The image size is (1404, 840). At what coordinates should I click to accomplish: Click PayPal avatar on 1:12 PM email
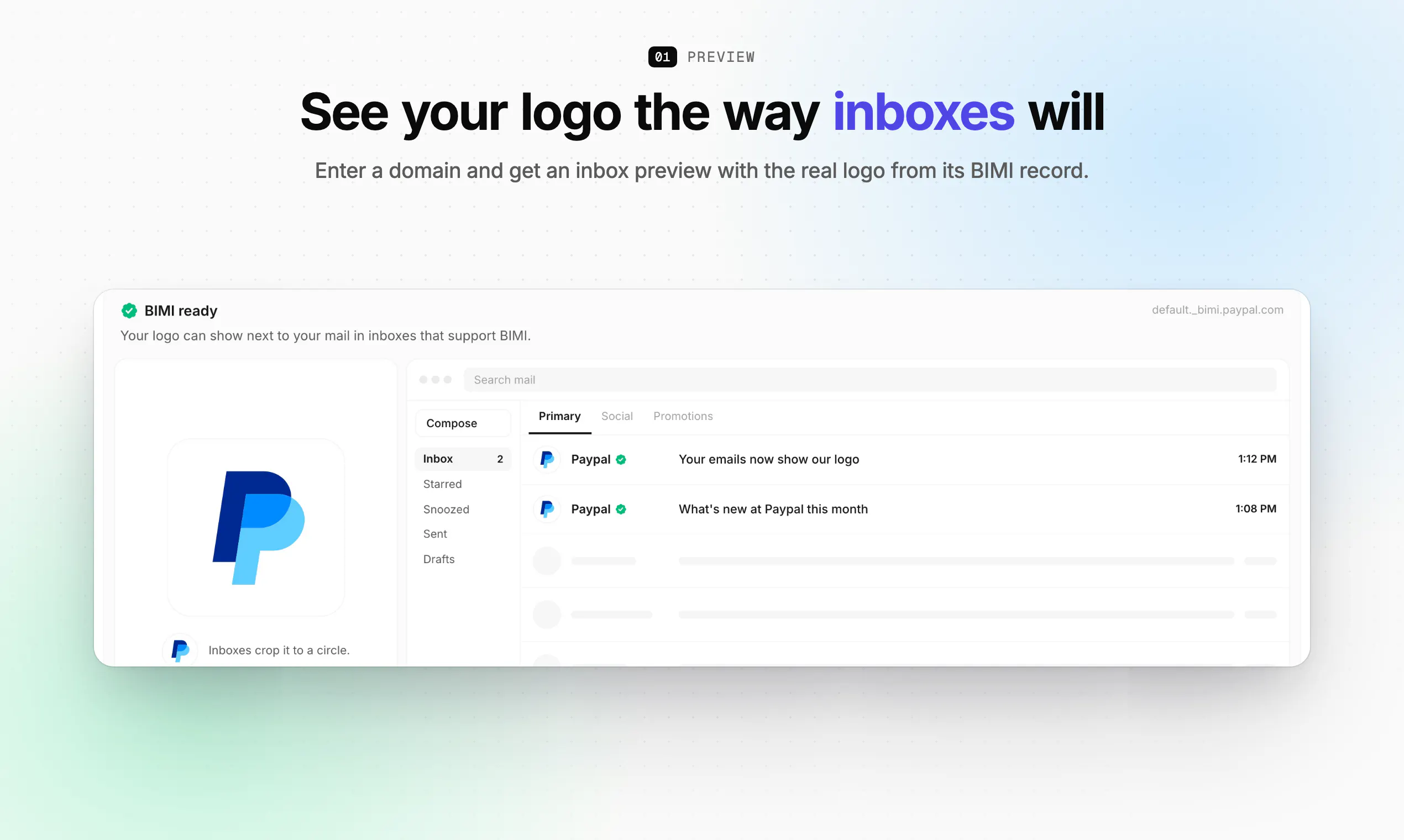tap(547, 459)
